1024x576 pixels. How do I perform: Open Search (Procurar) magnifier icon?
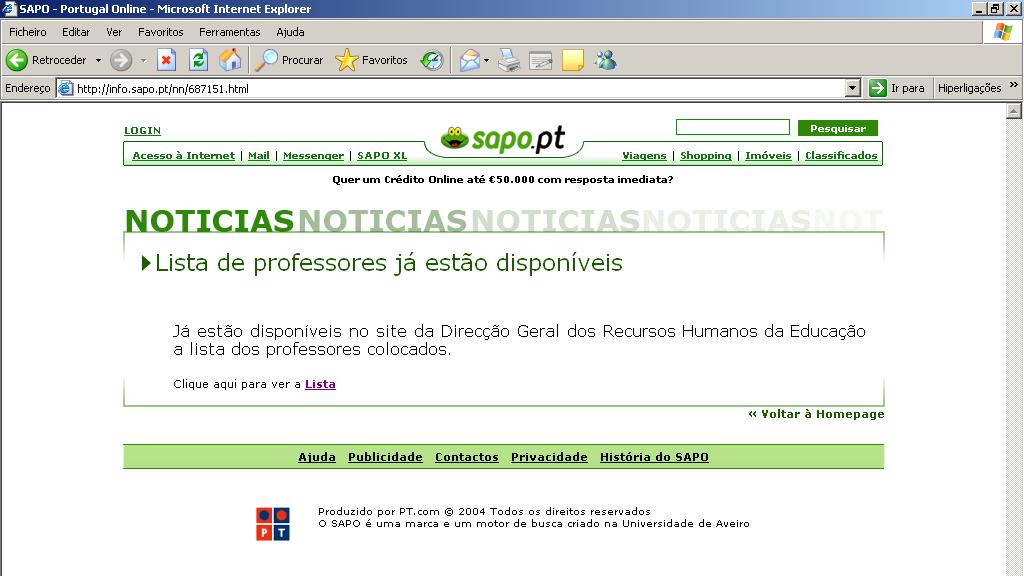(x=266, y=60)
